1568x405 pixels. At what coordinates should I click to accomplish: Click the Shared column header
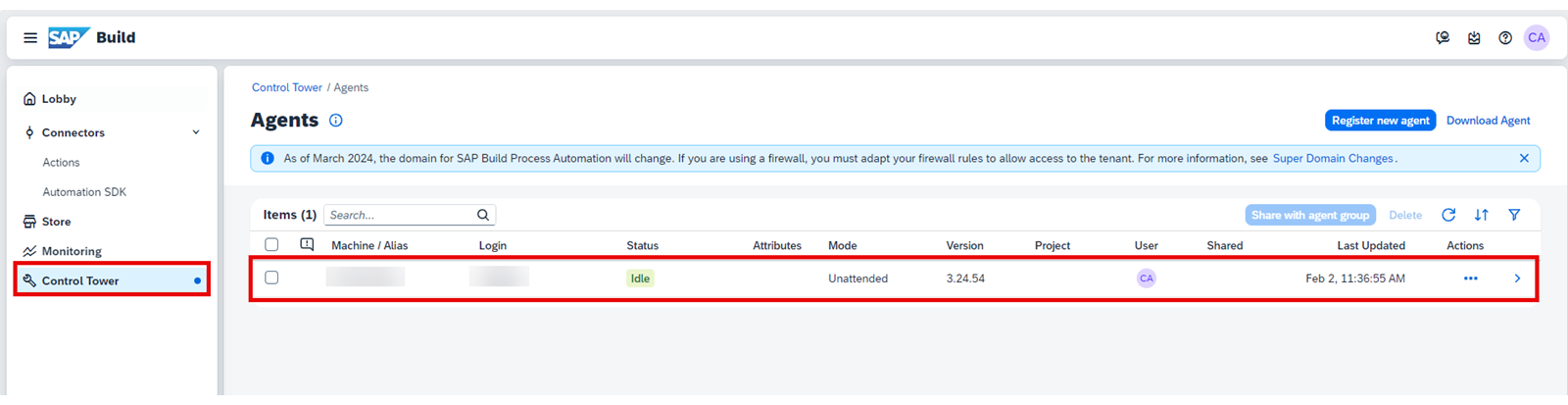coord(1225,245)
